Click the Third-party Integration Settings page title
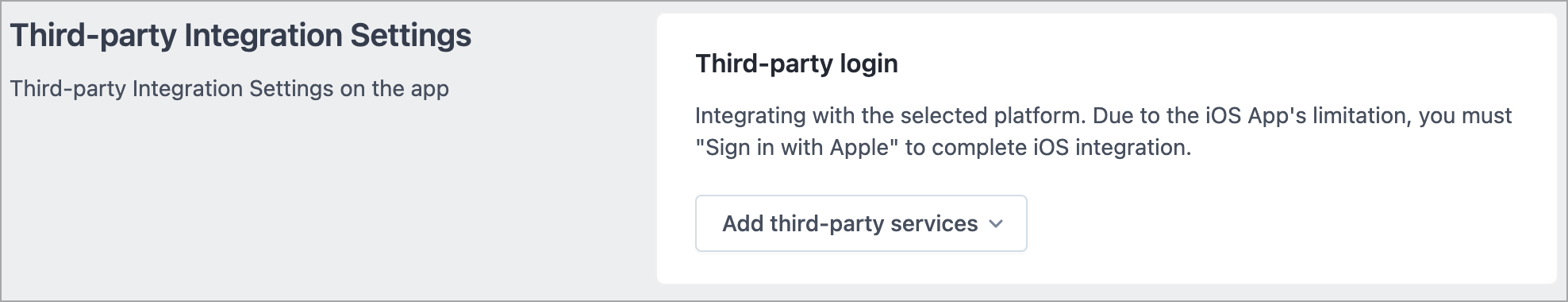 [240, 36]
